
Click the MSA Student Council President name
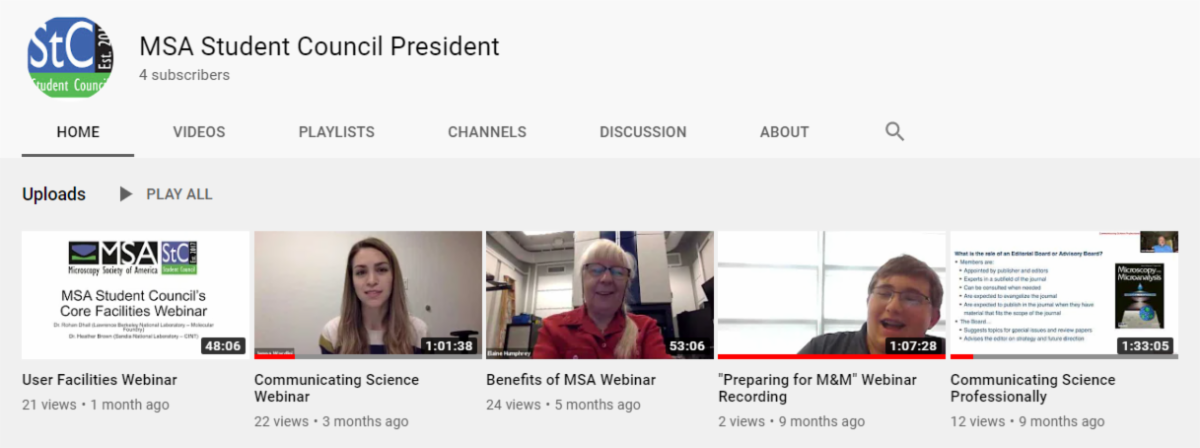319,46
